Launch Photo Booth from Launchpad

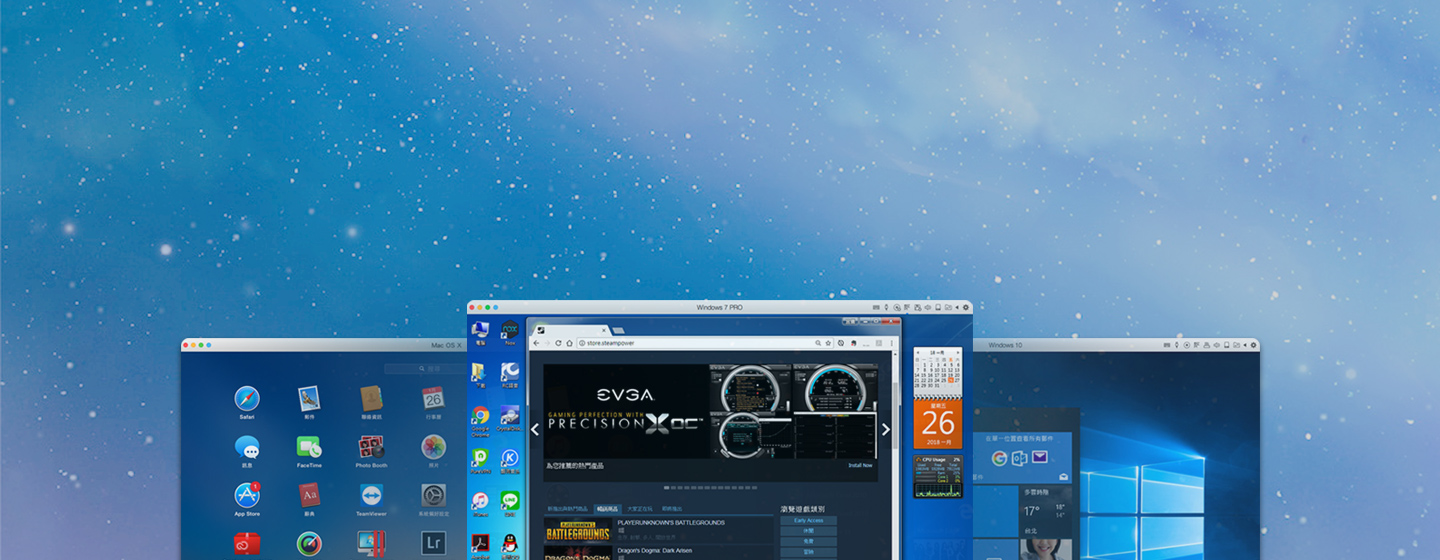(x=371, y=447)
